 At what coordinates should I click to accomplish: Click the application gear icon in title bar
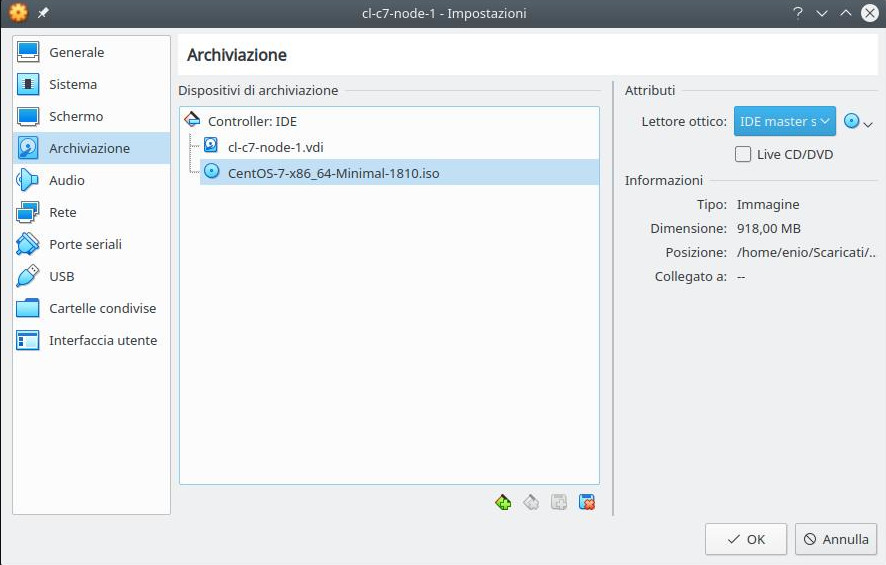[x=18, y=13]
